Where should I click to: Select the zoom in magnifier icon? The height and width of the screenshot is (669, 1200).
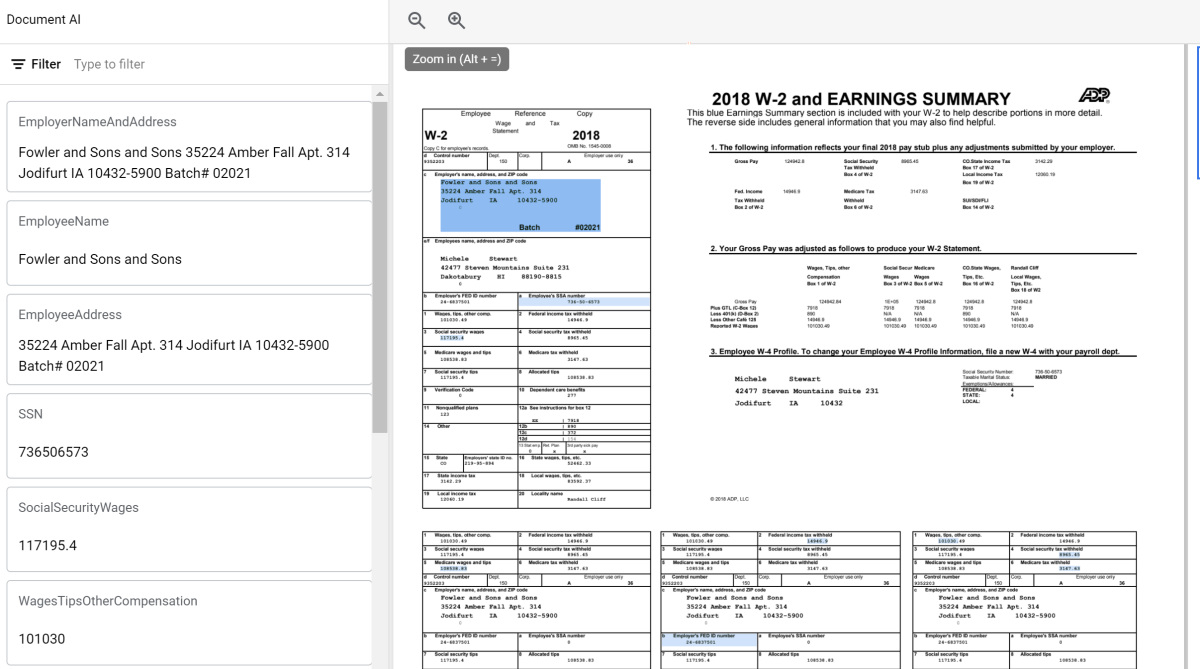point(457,20)
